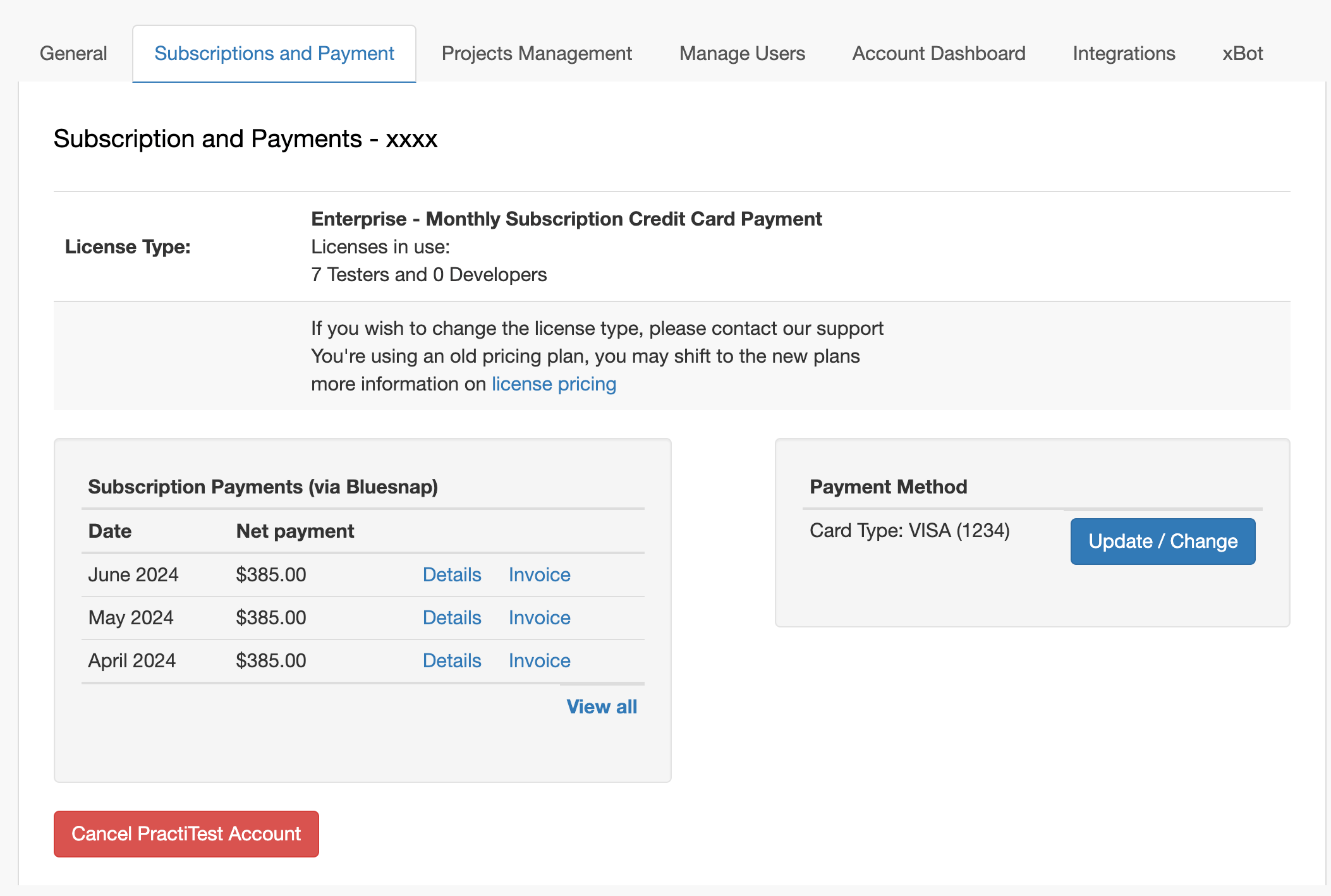
Task: Open the Invoice for May 2024
Action: pos(538,617)
